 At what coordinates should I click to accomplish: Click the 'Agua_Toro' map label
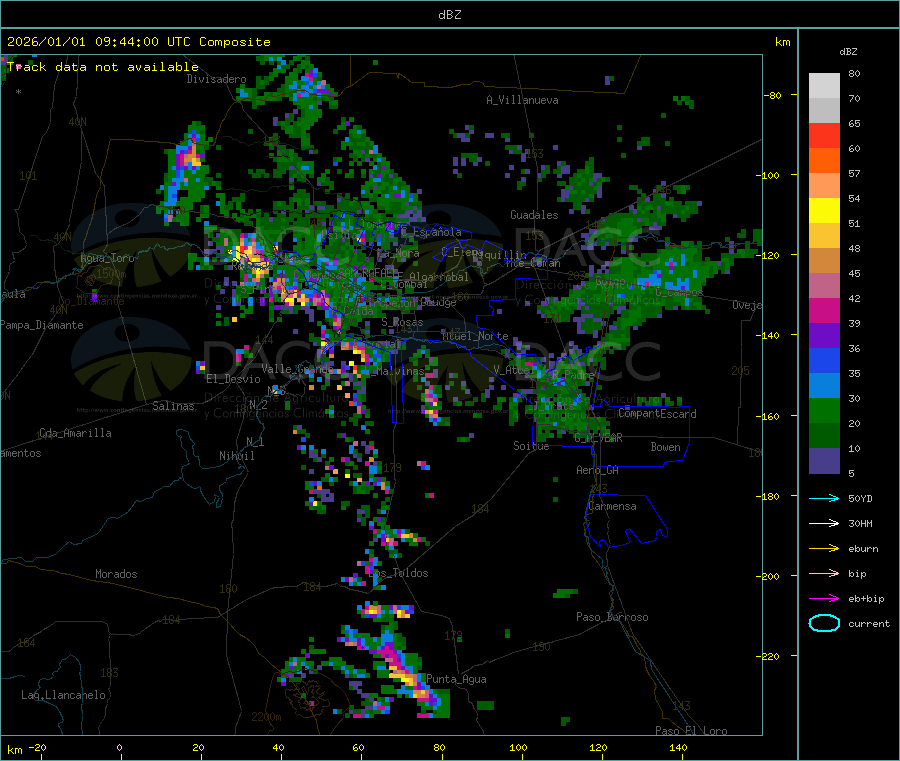point(107,258)
